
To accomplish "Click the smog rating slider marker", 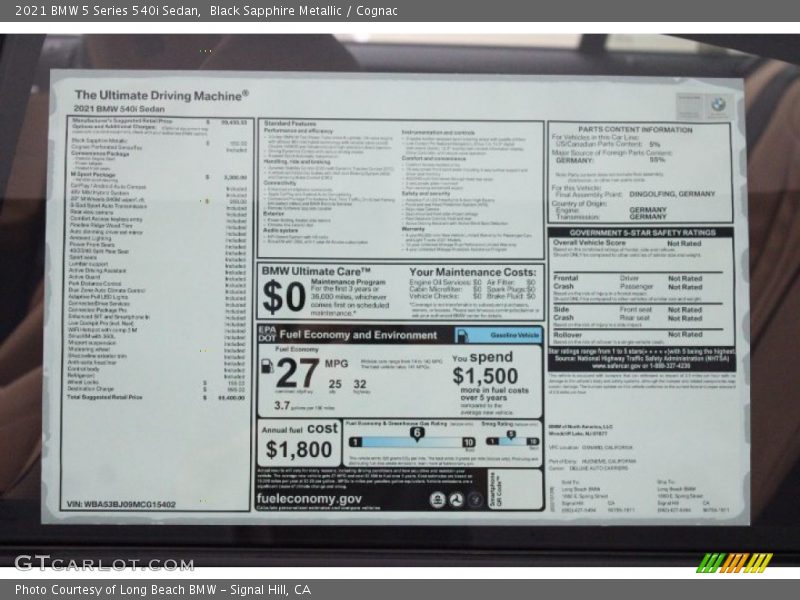I will pos(510,434).
